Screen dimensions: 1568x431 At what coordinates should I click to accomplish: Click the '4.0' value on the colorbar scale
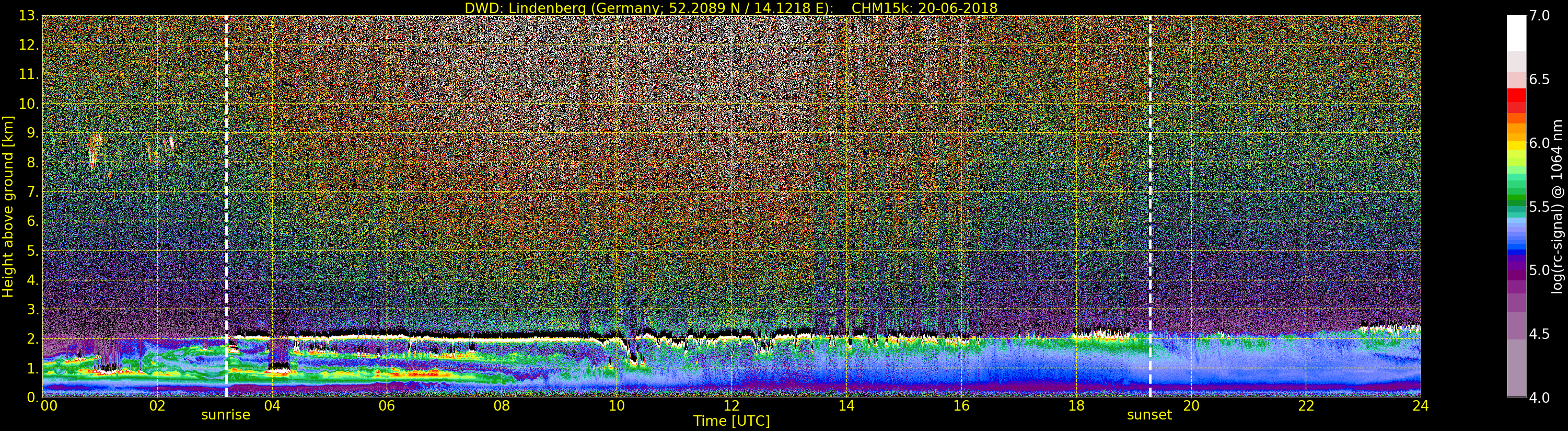coord(1540,398)
